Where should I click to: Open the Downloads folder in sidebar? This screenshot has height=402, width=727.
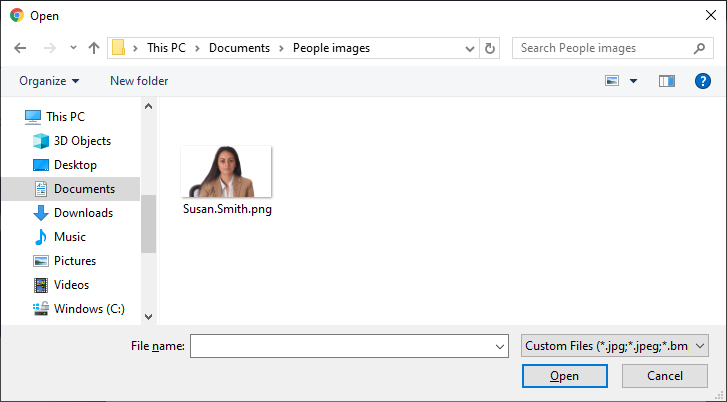(83, 213)
